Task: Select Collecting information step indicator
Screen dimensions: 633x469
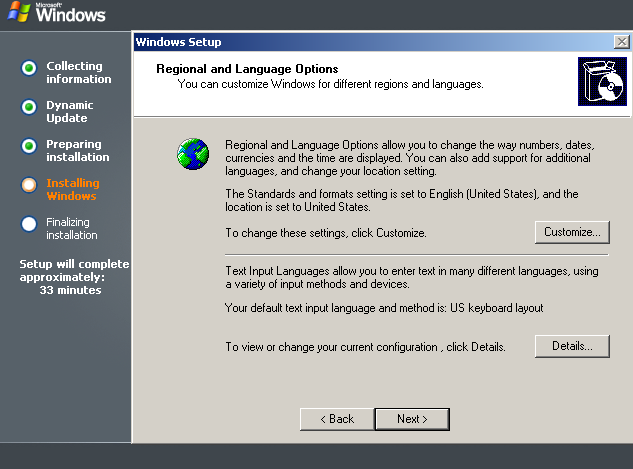Action: [29, 68]
